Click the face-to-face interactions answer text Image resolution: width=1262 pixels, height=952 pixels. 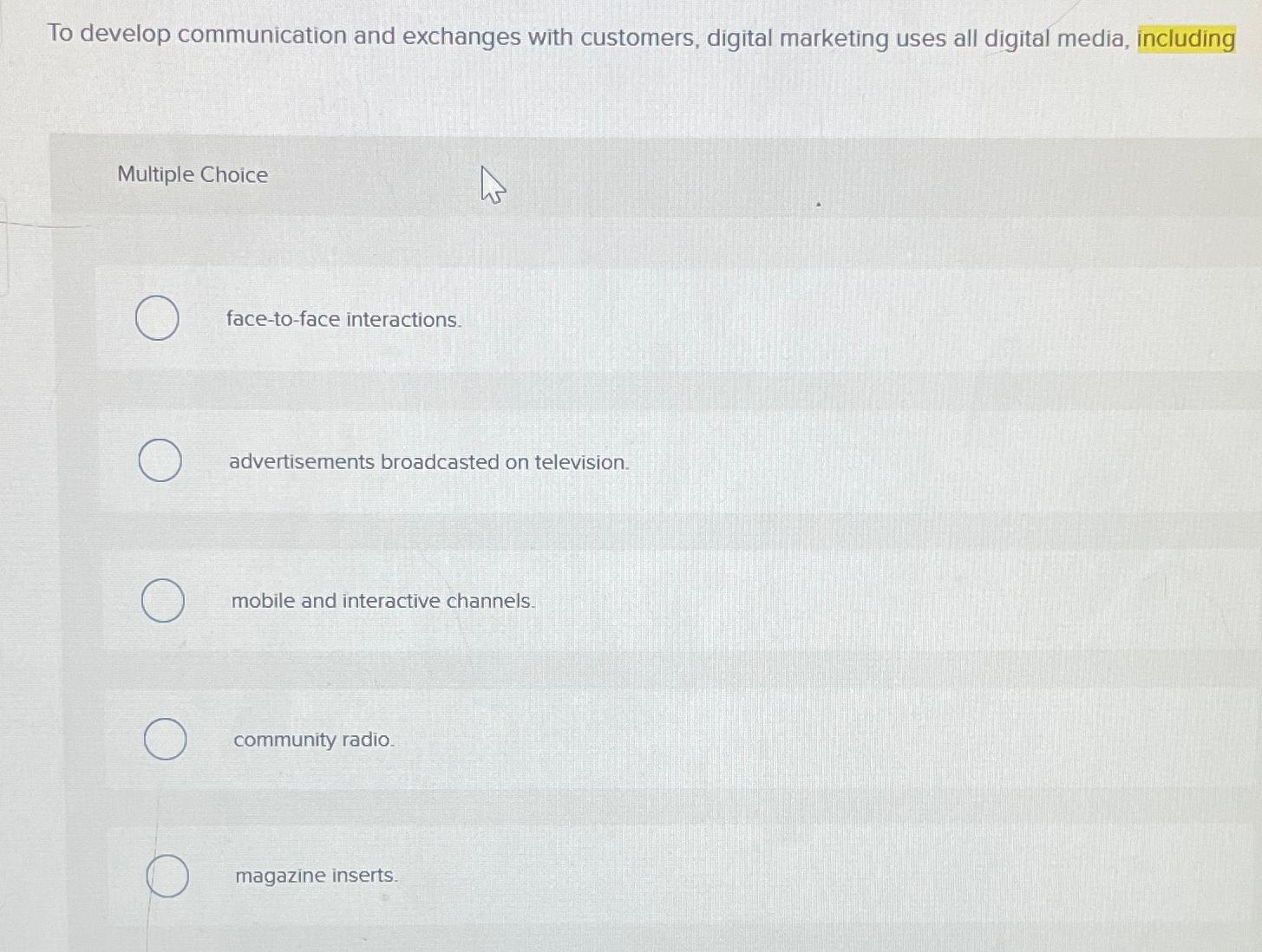(344, 319)
